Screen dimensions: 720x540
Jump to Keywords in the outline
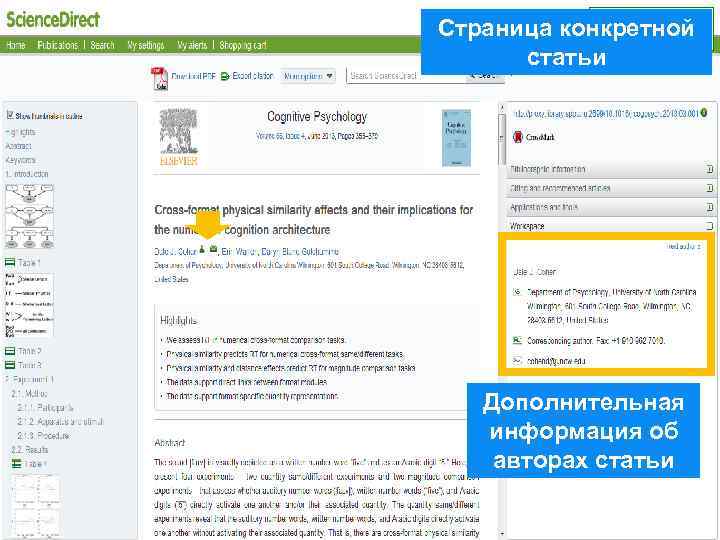[20, 160]
